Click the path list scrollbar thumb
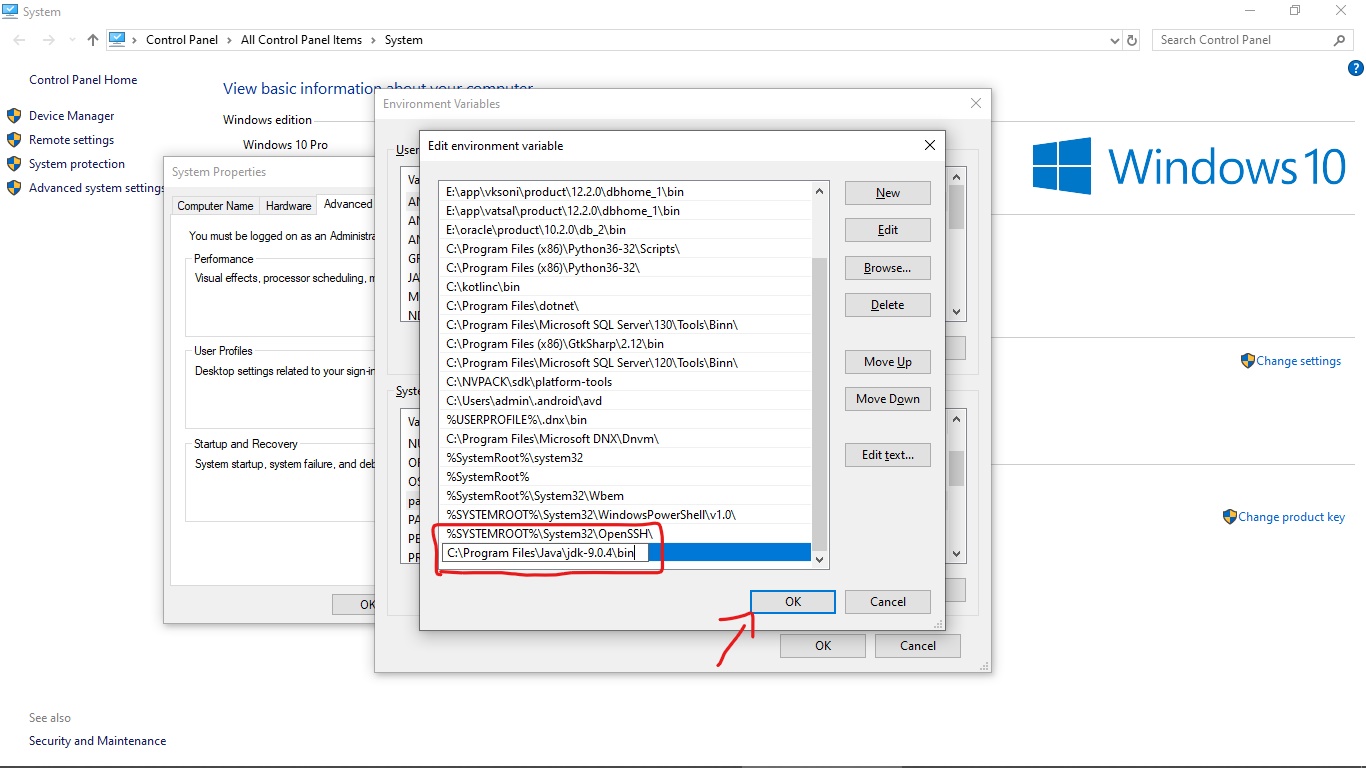Viewport: 1366px width, 768px height. (820, 404)
